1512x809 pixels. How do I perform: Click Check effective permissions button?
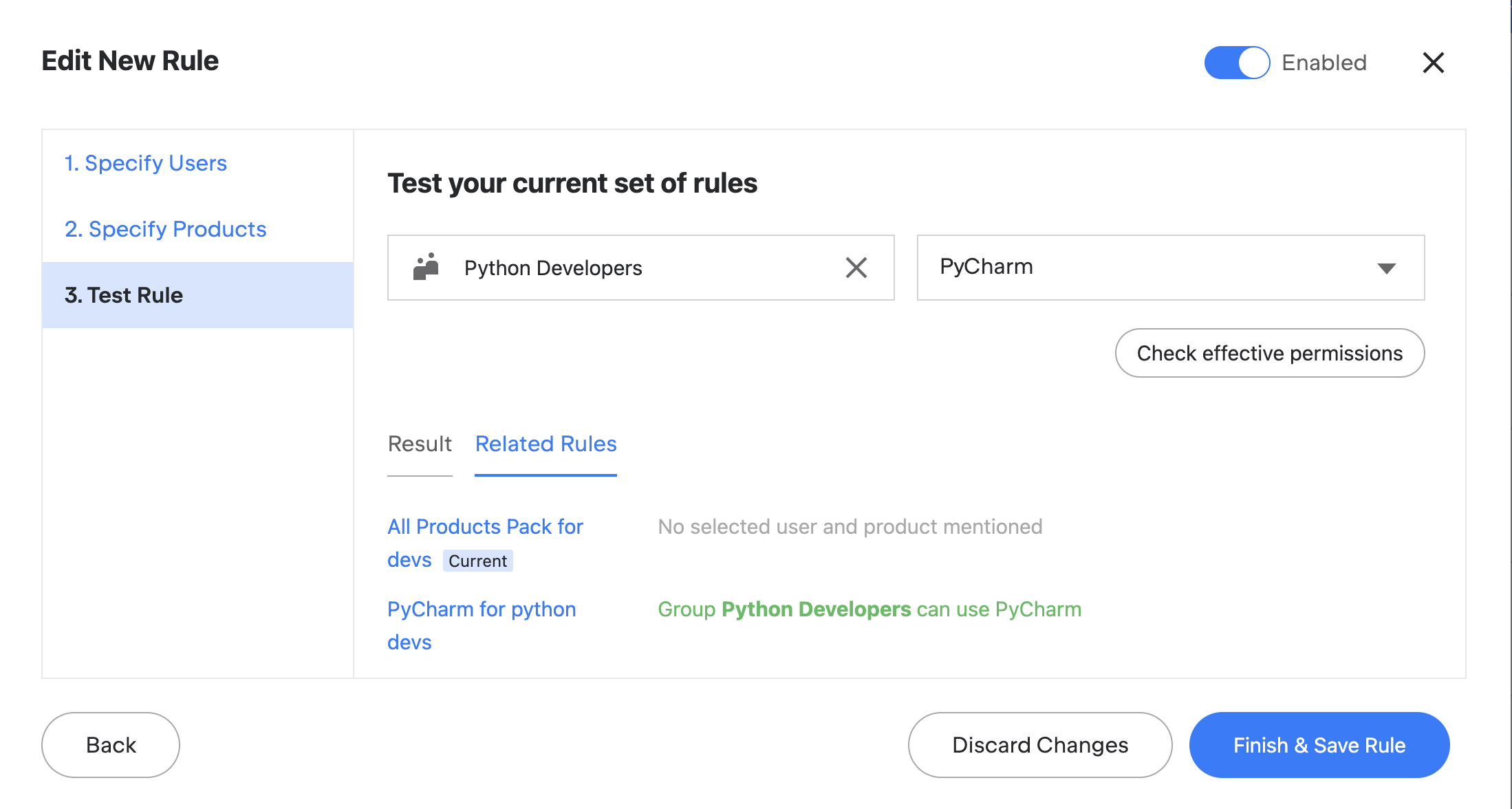(x=1270, y=353)
